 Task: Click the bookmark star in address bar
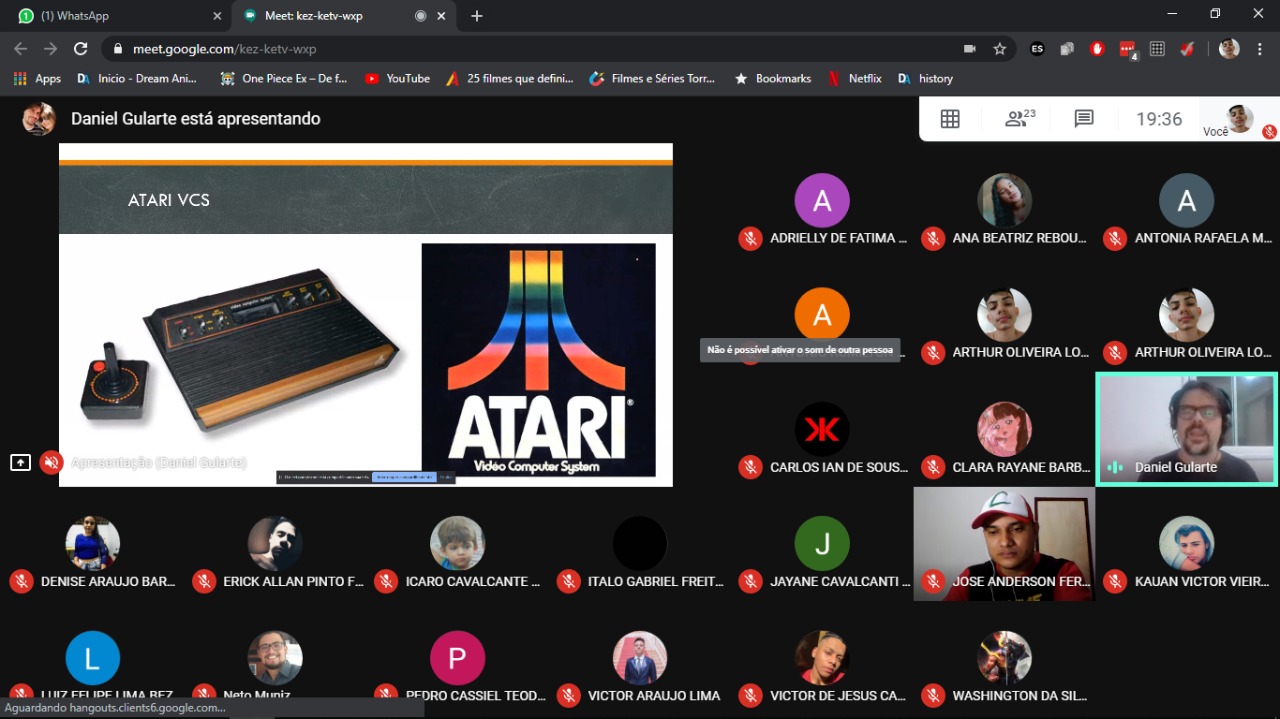999,48
